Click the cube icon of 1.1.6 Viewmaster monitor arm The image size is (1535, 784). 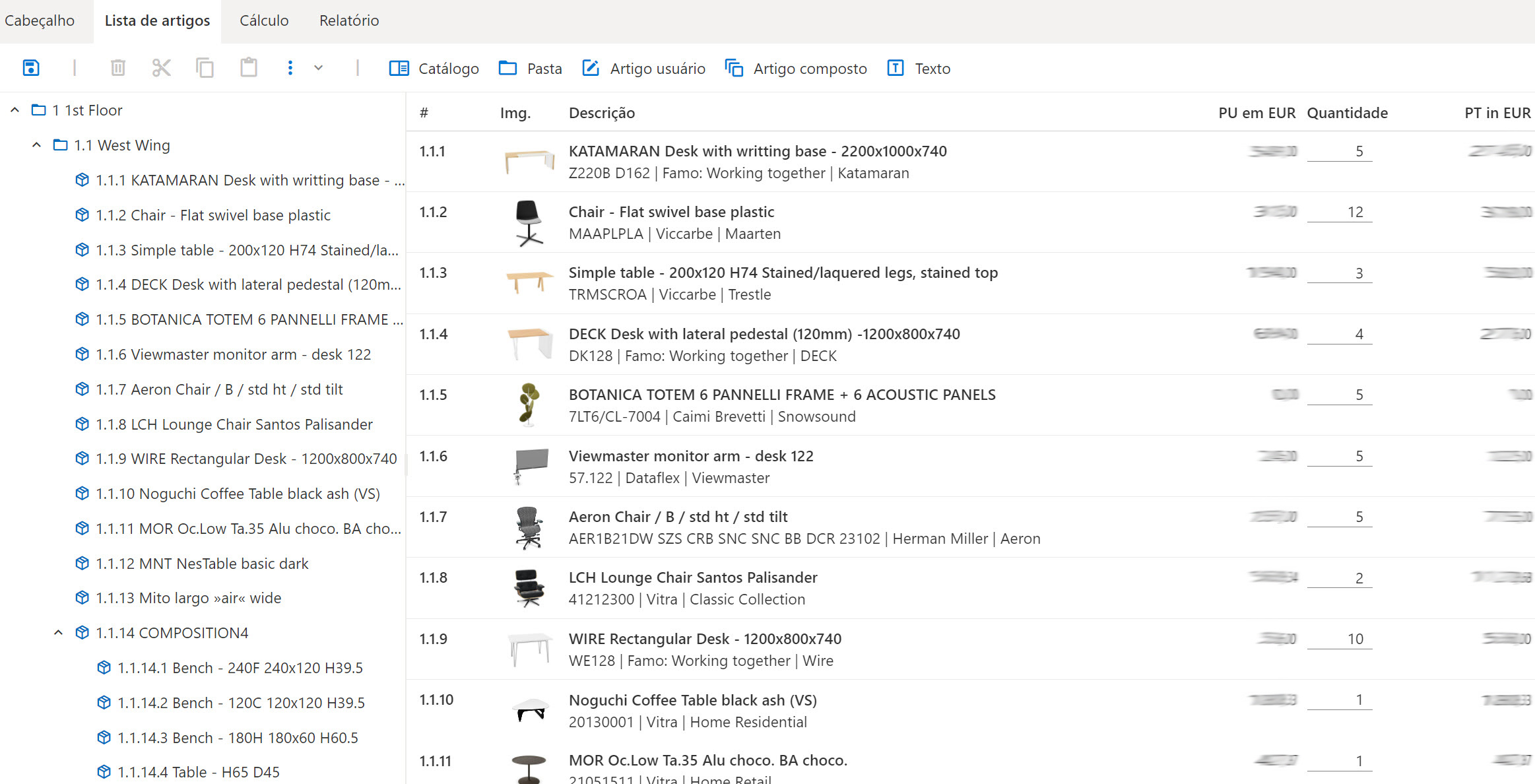82,354
